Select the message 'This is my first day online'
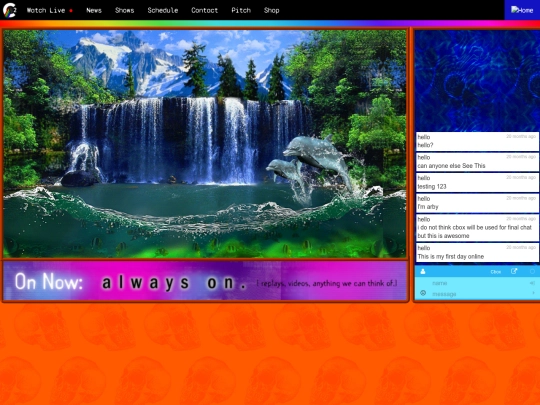 click(x=477, y=252)
